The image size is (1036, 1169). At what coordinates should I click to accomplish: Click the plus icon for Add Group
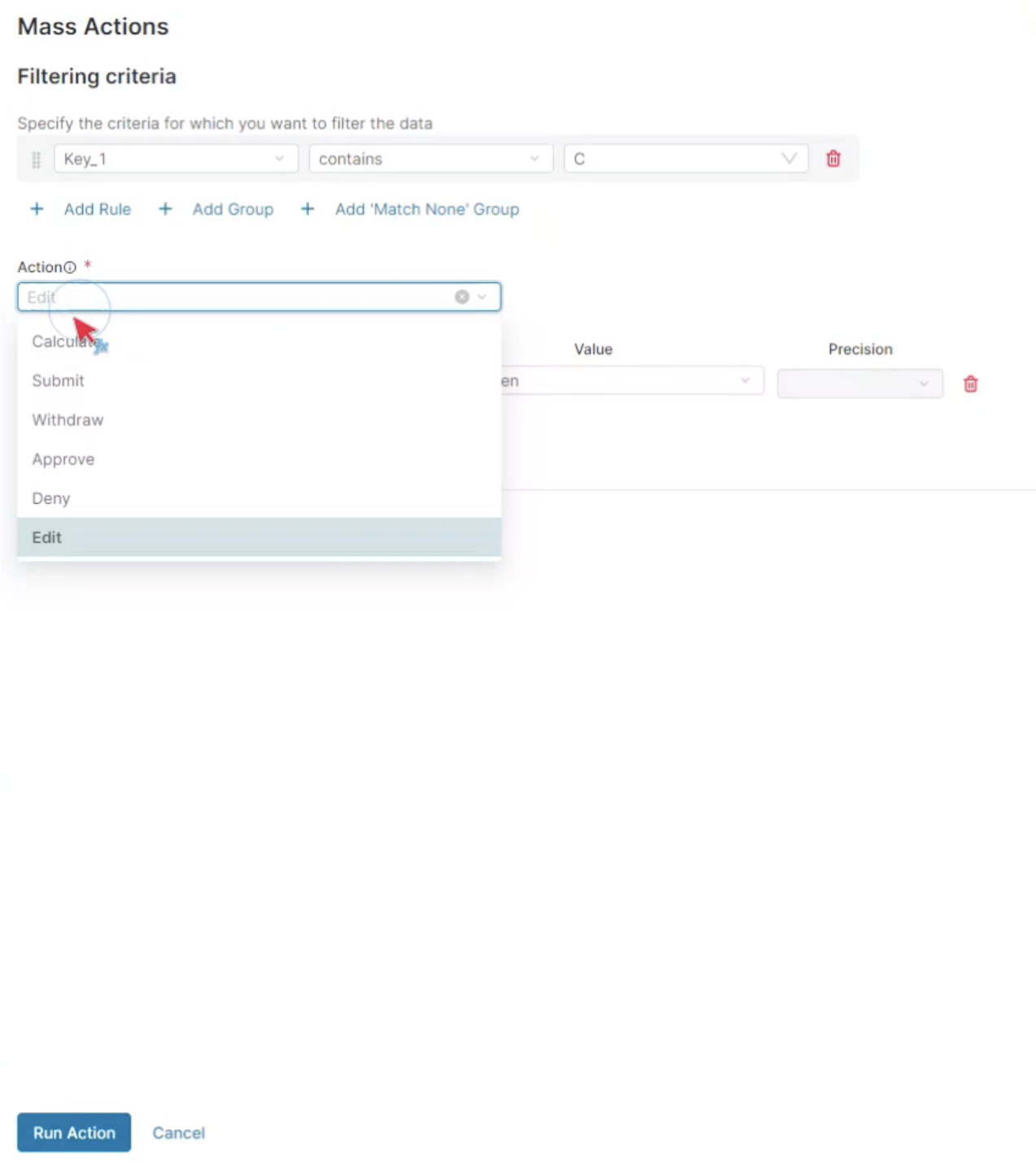[165, 209]
